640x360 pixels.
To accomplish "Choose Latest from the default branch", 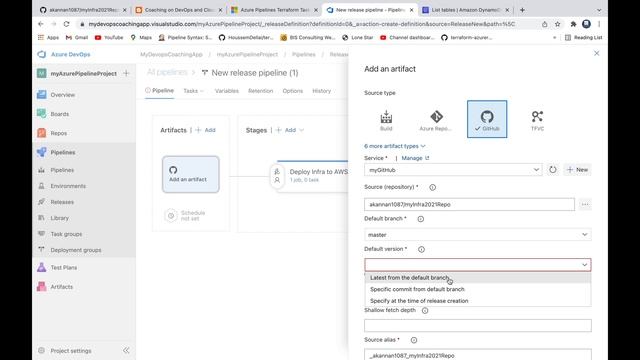I will (x=478, y=278).
